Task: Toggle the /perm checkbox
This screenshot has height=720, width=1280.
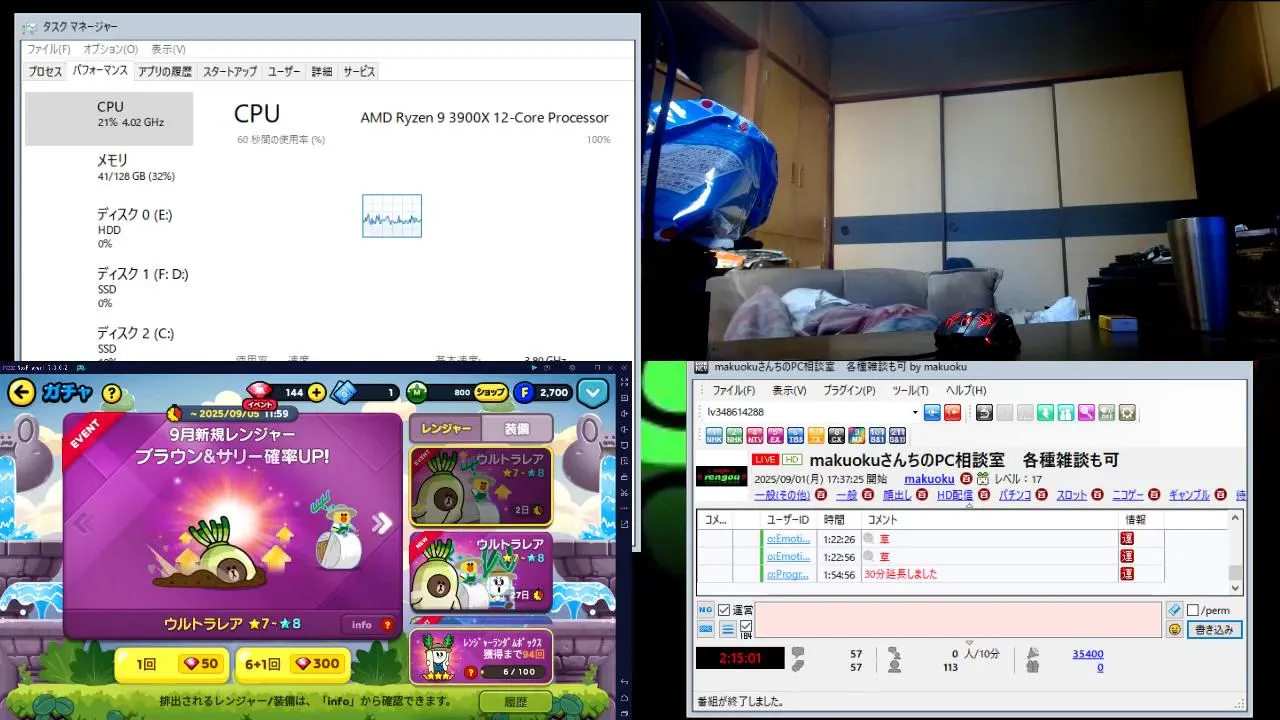Action: pos(1192,610)
